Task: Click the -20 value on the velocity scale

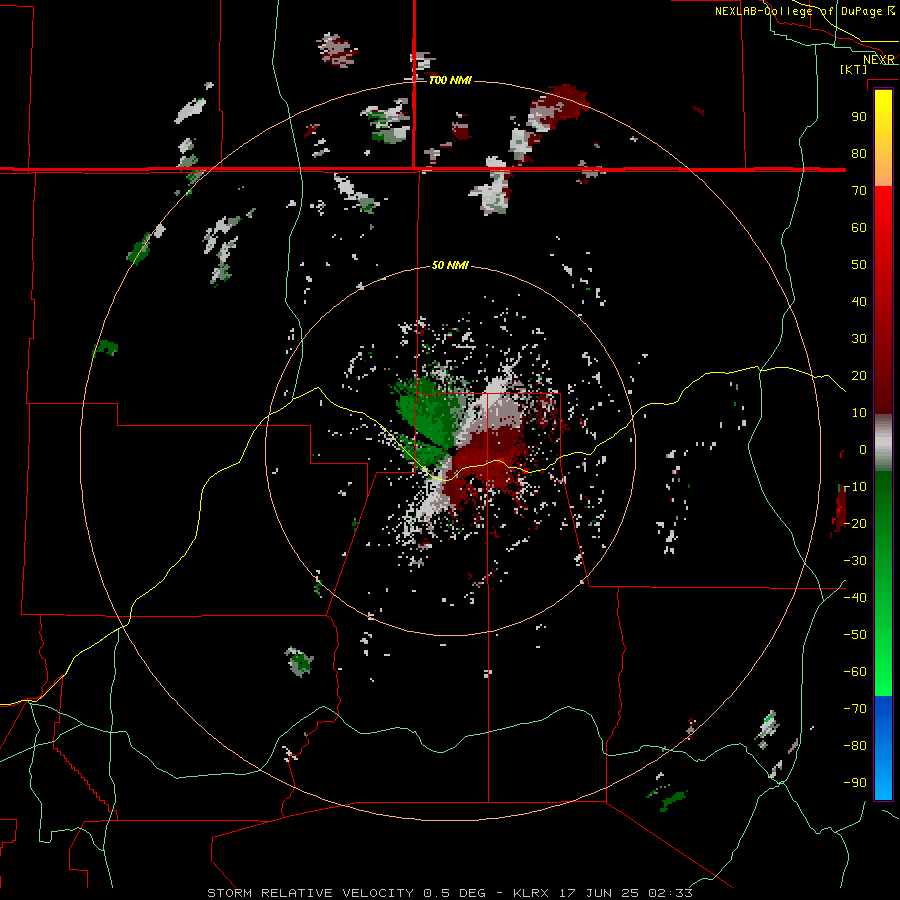Action: click(x=855, y=523)
